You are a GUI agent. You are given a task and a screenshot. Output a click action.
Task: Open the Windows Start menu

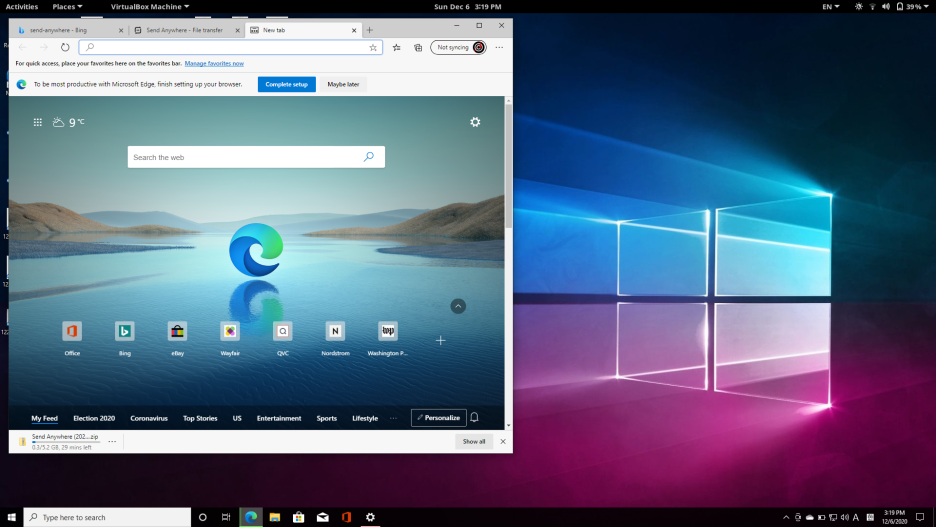(11, 517)
